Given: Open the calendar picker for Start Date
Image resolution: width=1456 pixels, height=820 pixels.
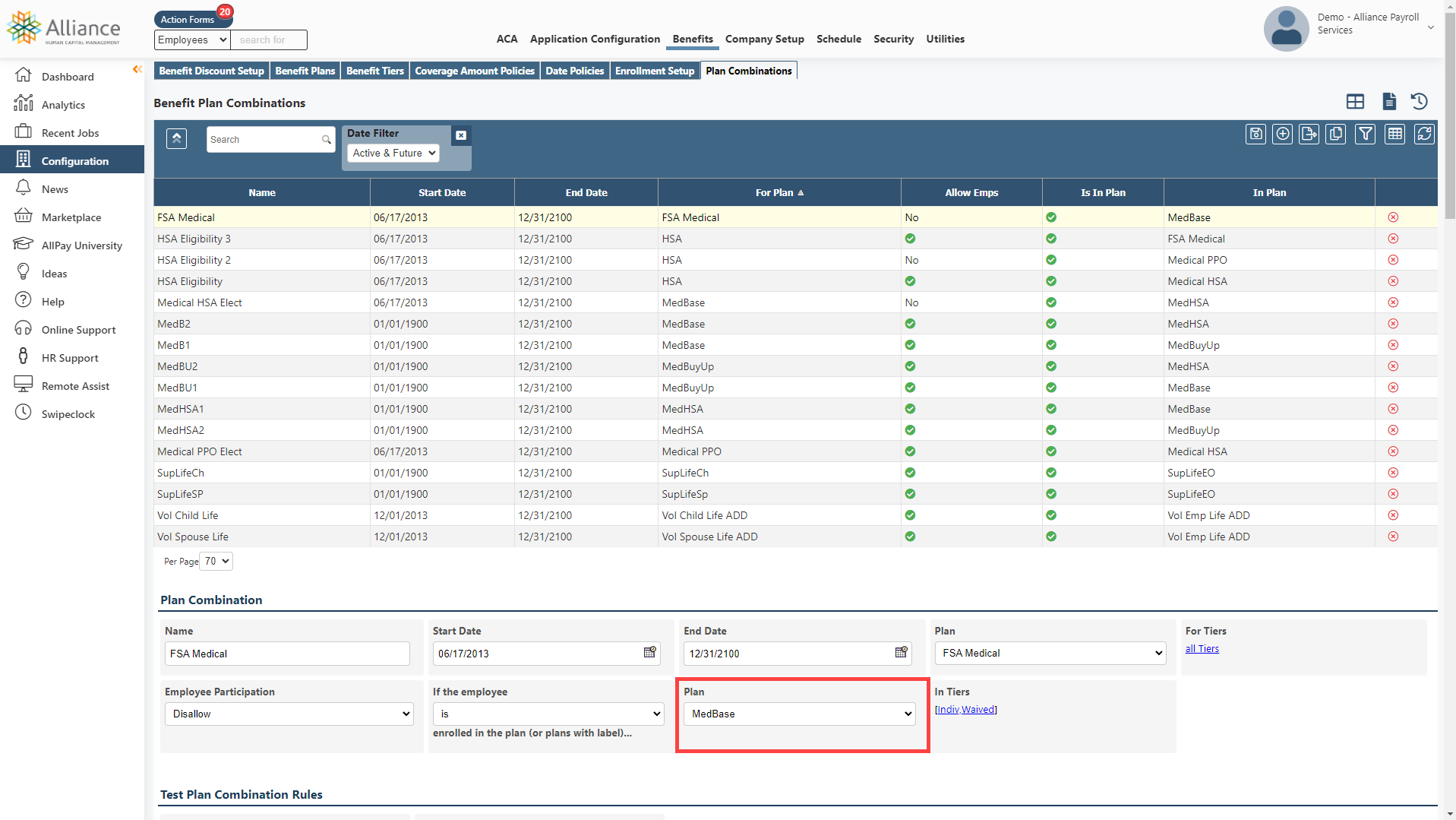Looking at the screenshot, I should coord(650,653).
